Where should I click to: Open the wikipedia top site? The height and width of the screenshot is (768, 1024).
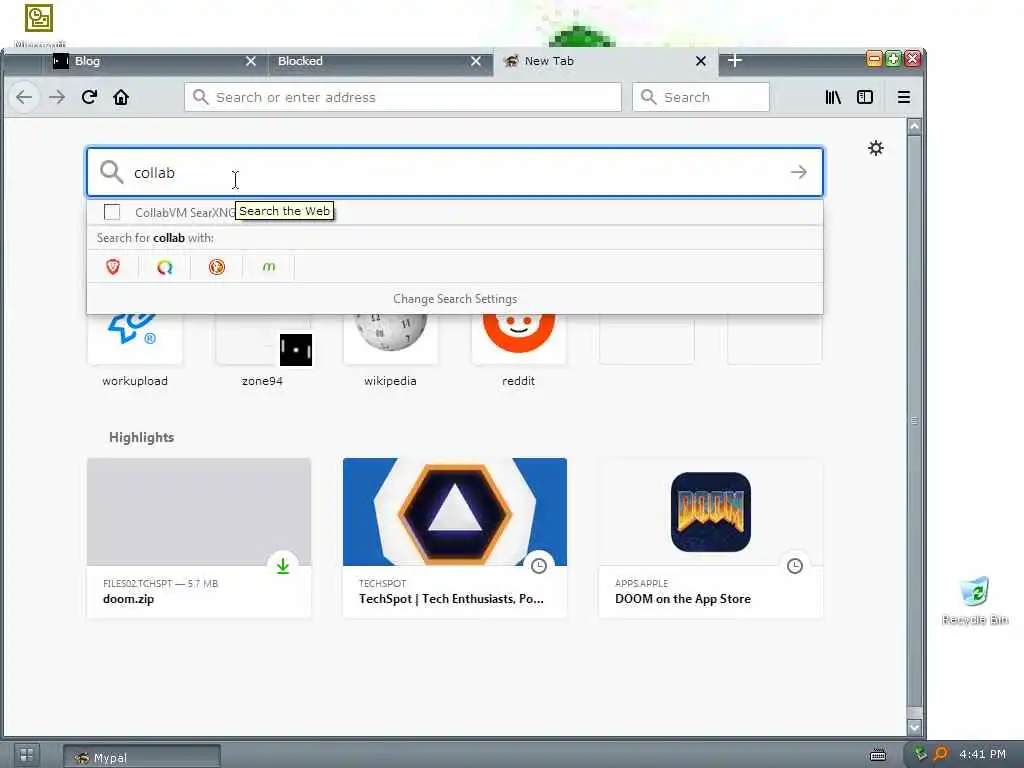point(391,351)
